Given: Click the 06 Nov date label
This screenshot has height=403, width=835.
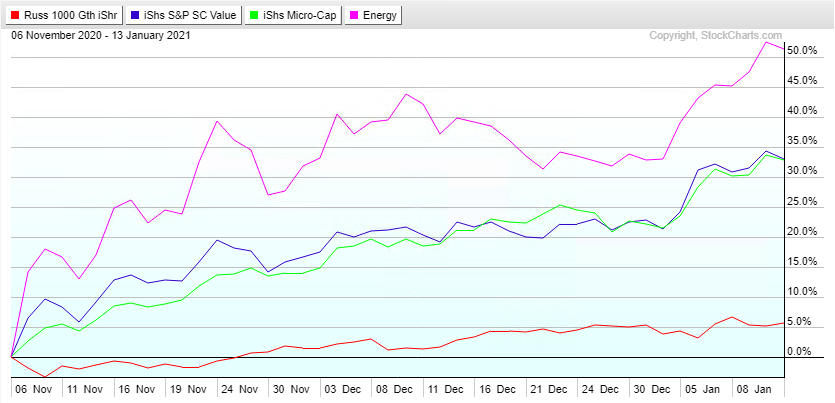Looking at the screenshot, I should point(36,389).
